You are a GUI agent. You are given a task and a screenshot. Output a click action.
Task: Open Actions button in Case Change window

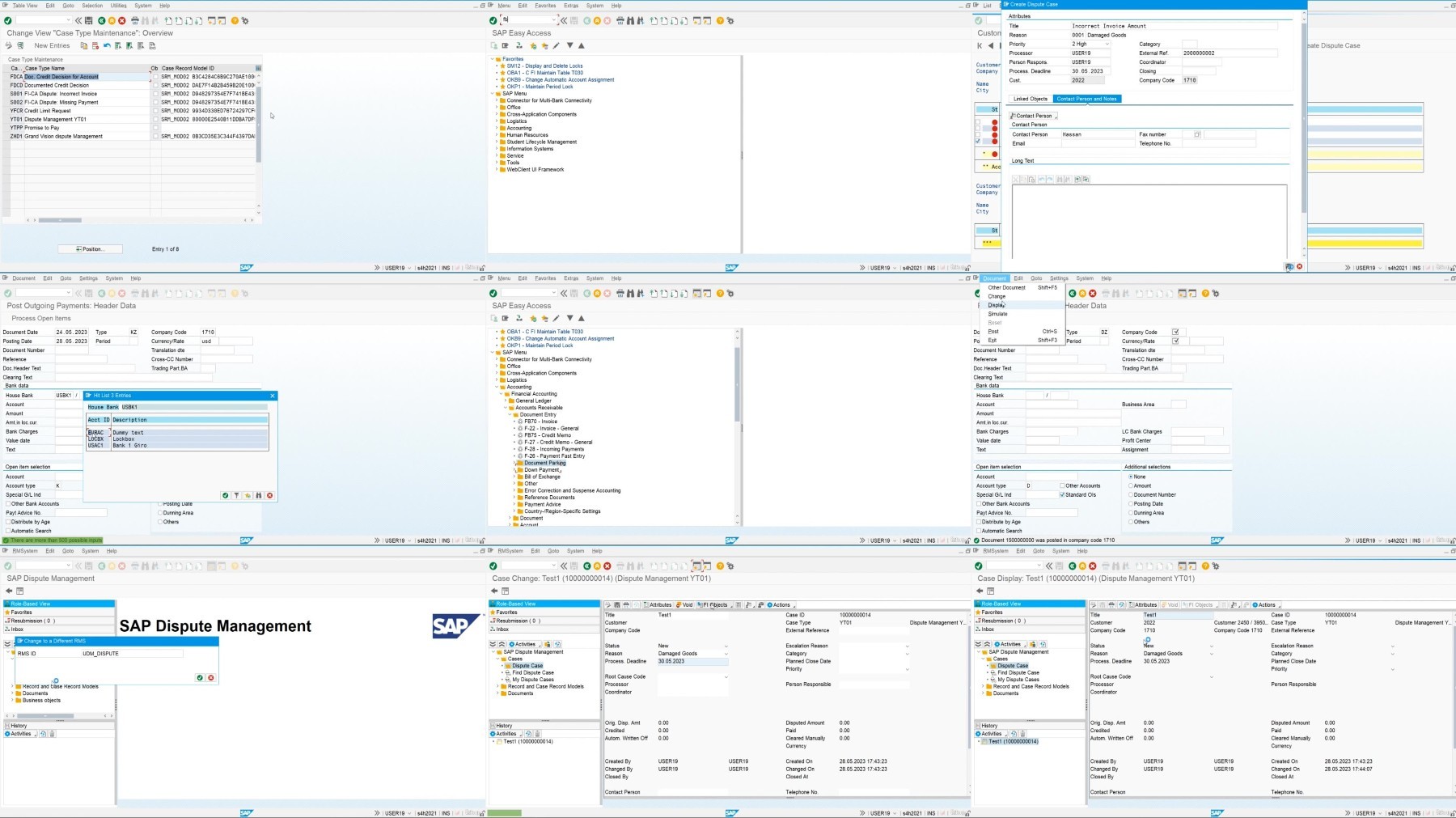pos(780,604)
